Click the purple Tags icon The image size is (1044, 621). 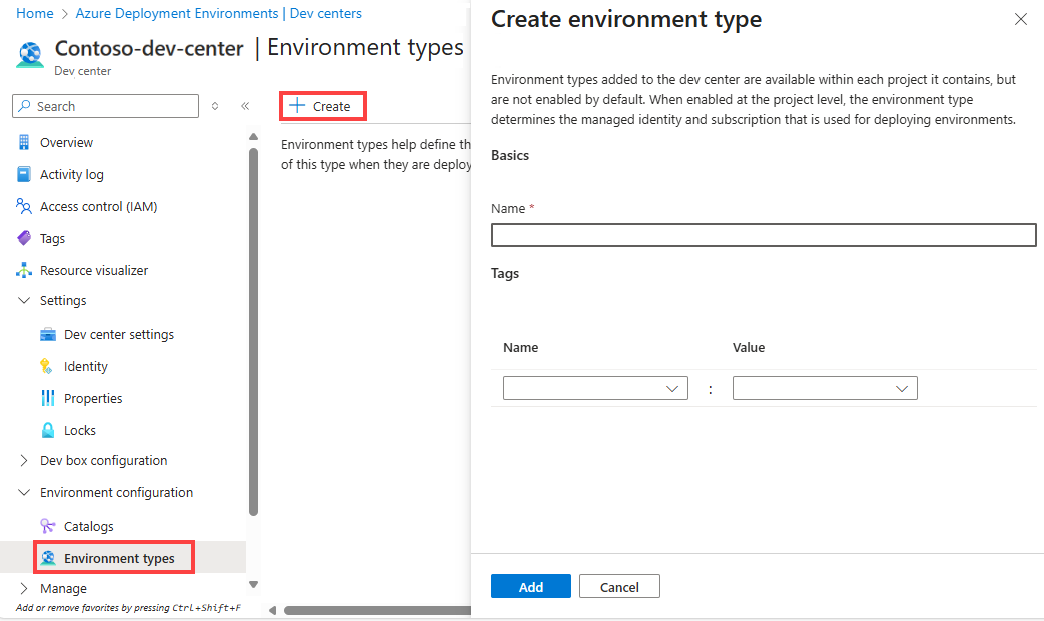[24, 238]
